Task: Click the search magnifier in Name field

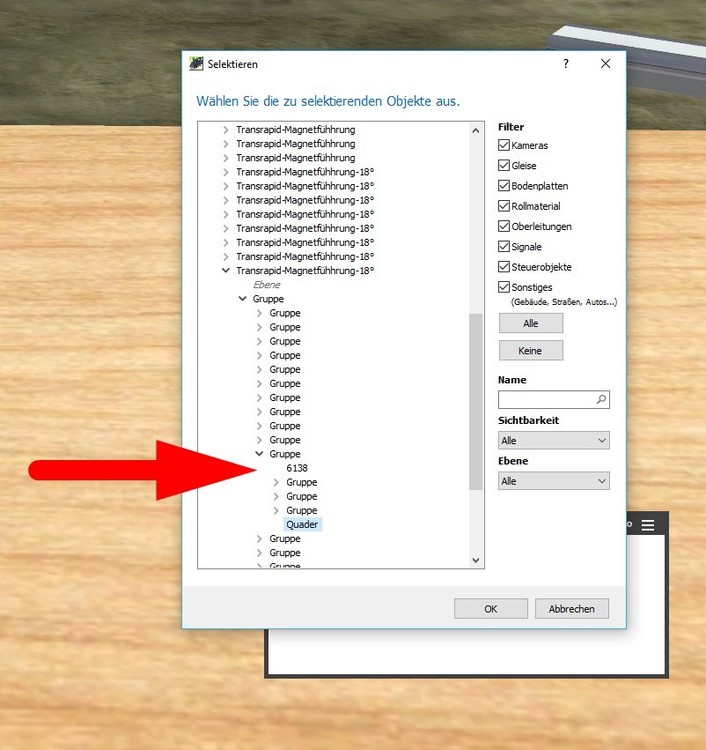Action: [601, 399]
